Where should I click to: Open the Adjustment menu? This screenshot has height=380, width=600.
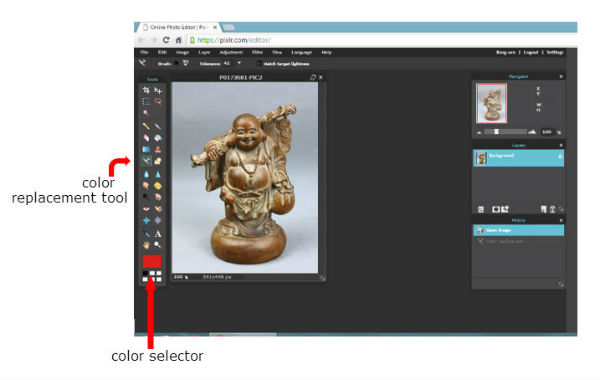[x=231, y=52]
